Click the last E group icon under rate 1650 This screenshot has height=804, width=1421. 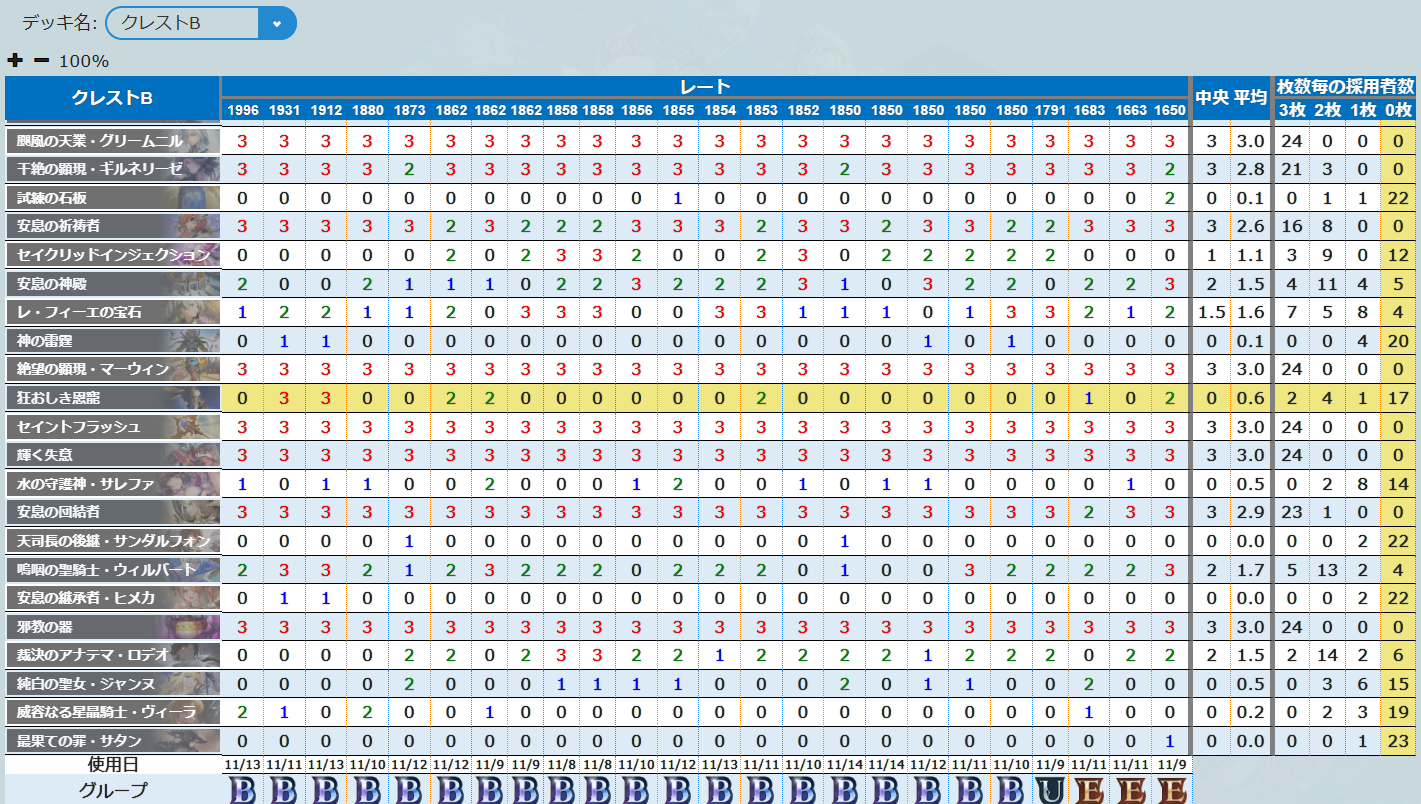[1169, 790]
